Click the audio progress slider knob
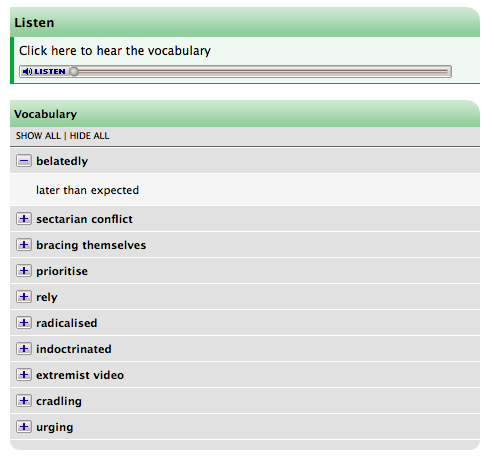The width and height of the screenshot is (494, 458). click(74, 72)
